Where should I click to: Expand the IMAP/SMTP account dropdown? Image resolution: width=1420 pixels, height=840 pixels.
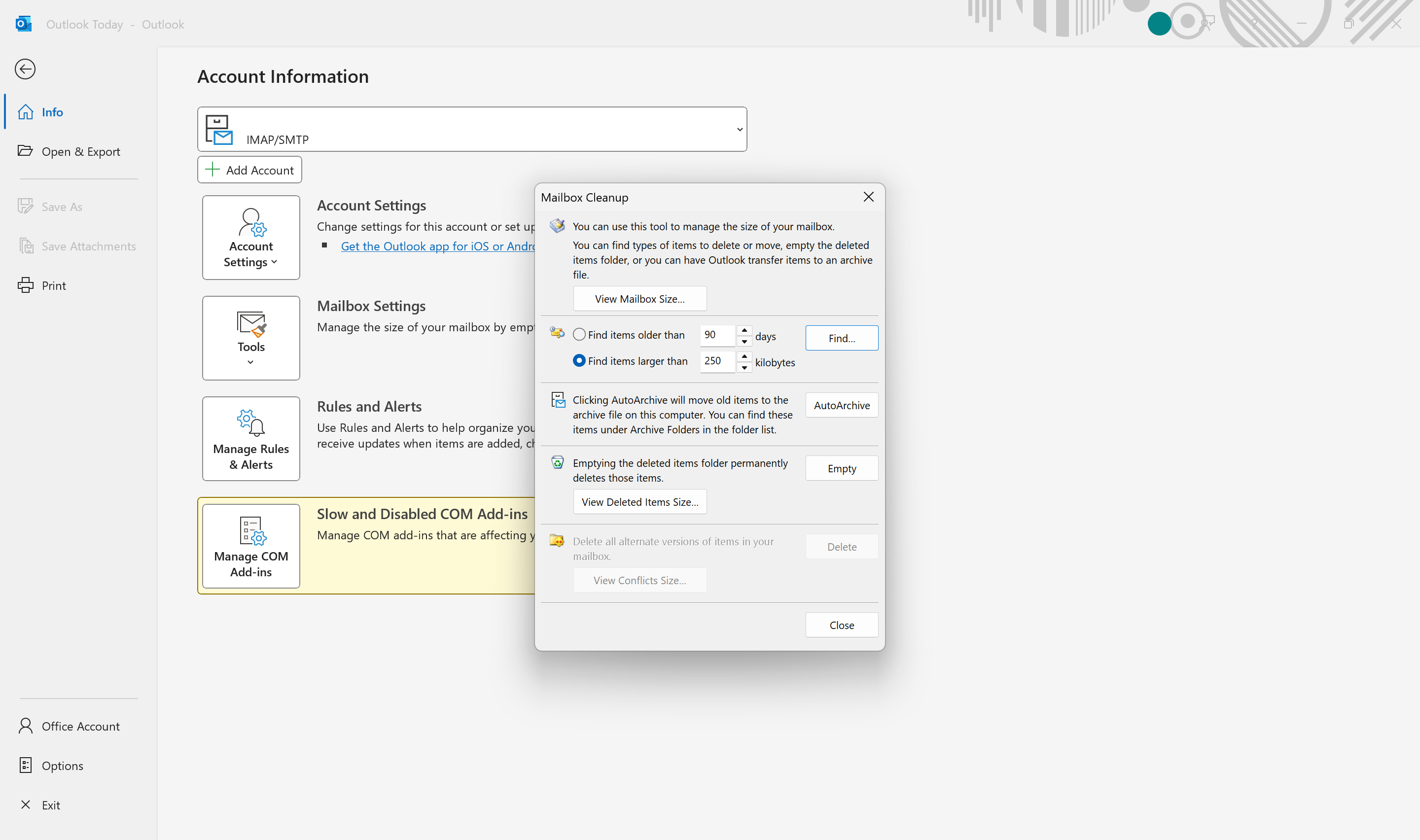coord(472,129)
